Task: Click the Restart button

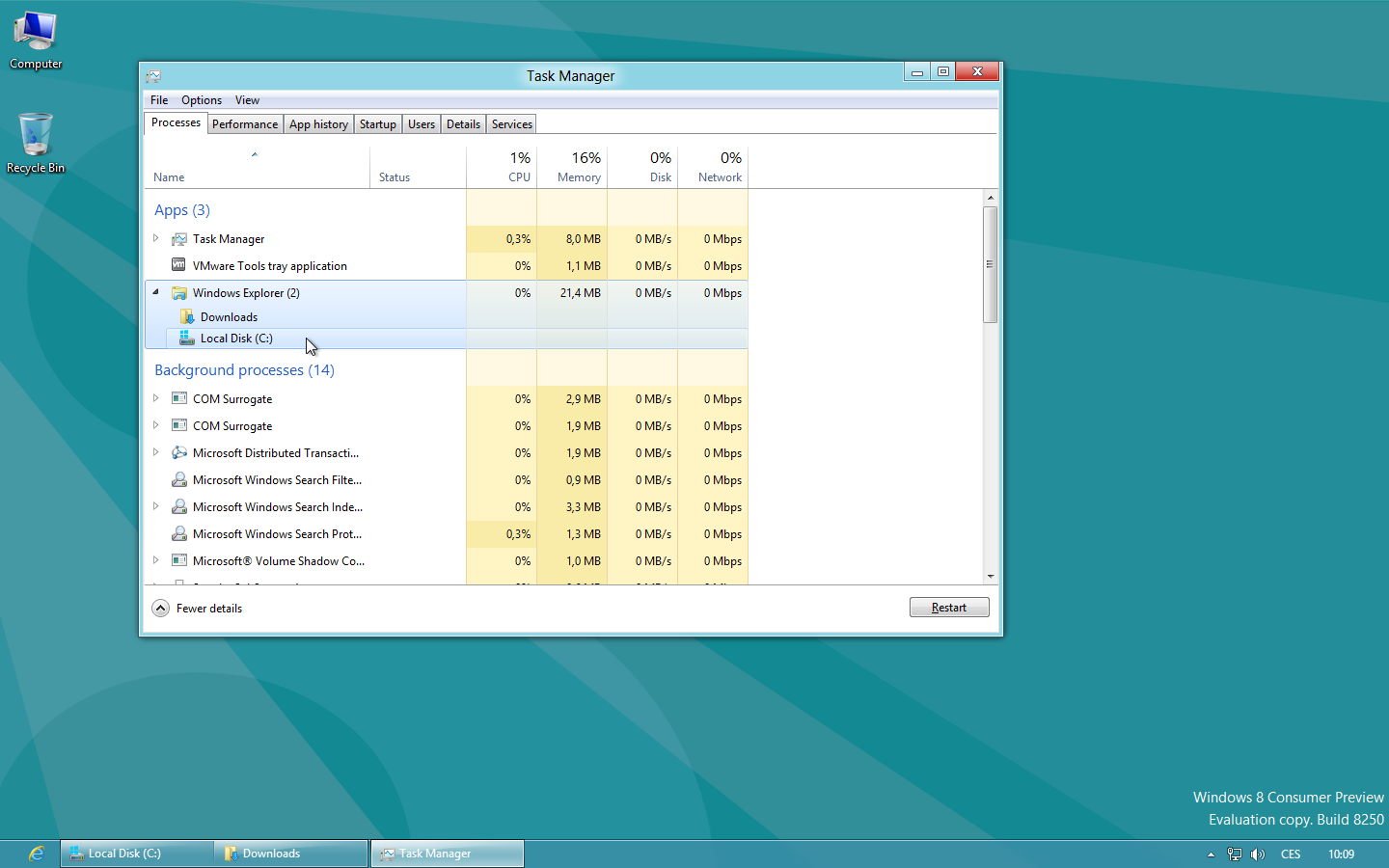Action: point(949,608)
